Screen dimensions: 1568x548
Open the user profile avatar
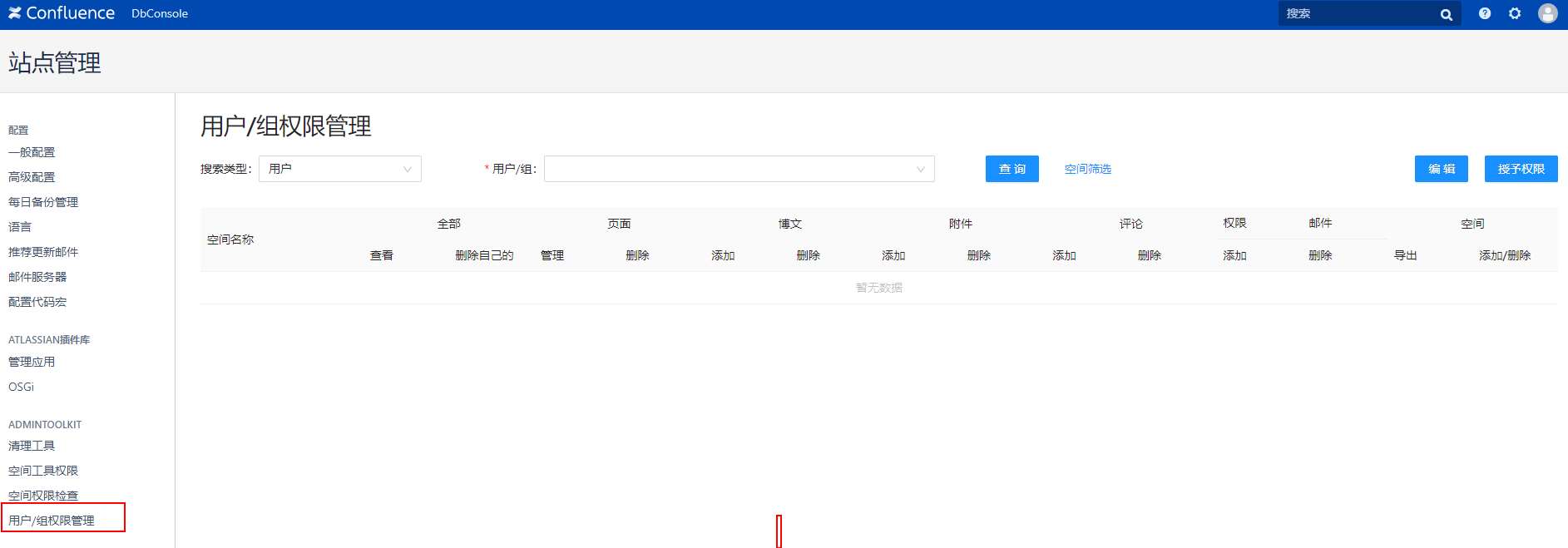pyautogui.click(x=1547, y=13)
